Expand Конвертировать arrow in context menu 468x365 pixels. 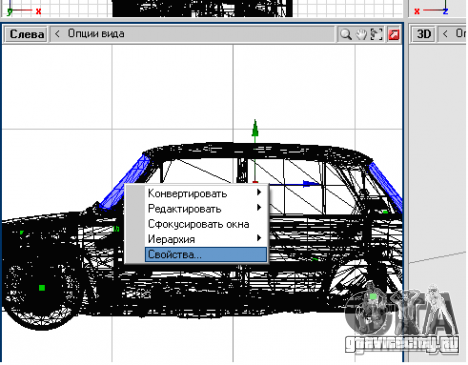[259, 192]
